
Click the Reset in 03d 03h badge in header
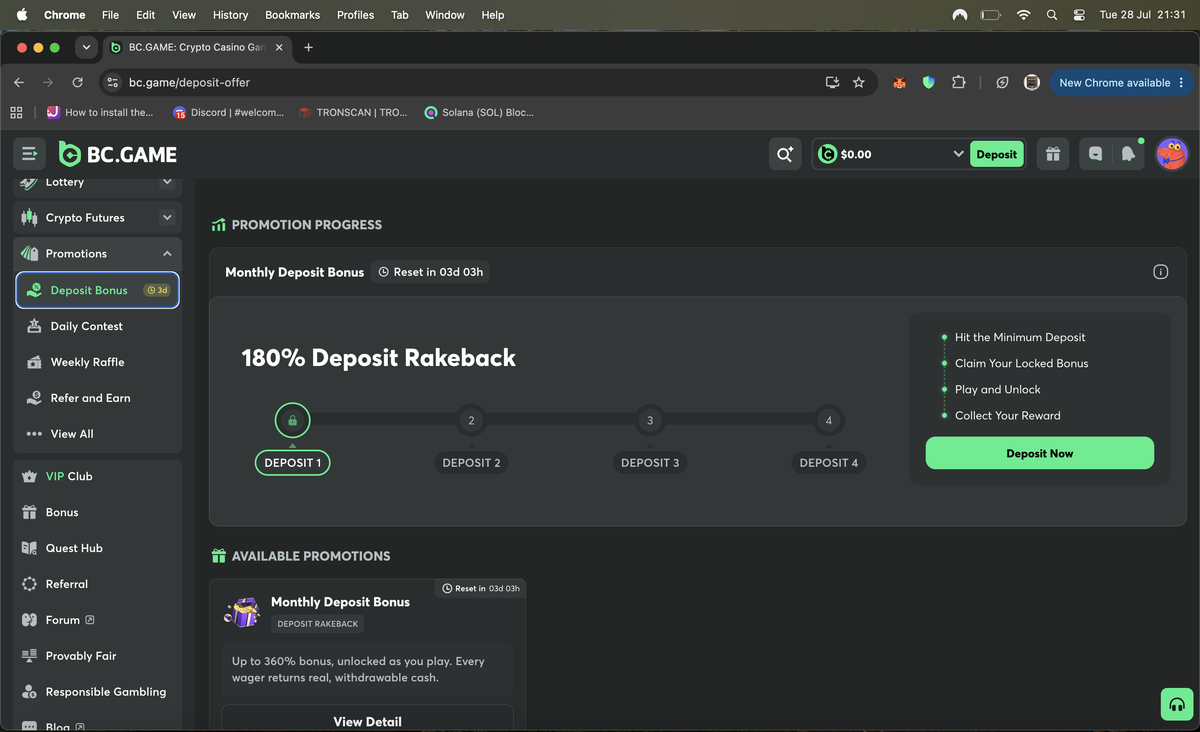point(430,272)
